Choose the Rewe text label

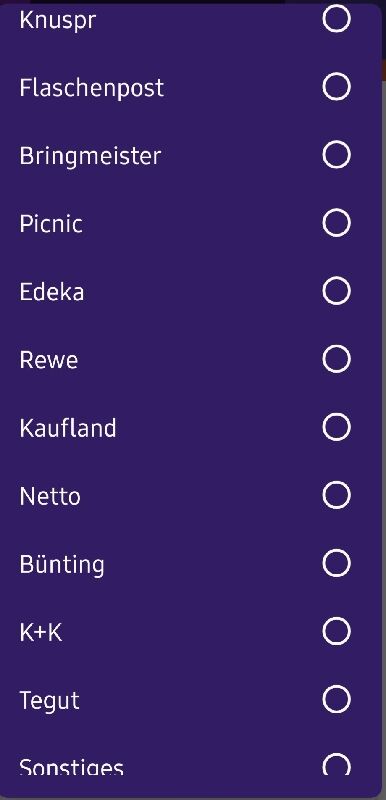point(49,361)
